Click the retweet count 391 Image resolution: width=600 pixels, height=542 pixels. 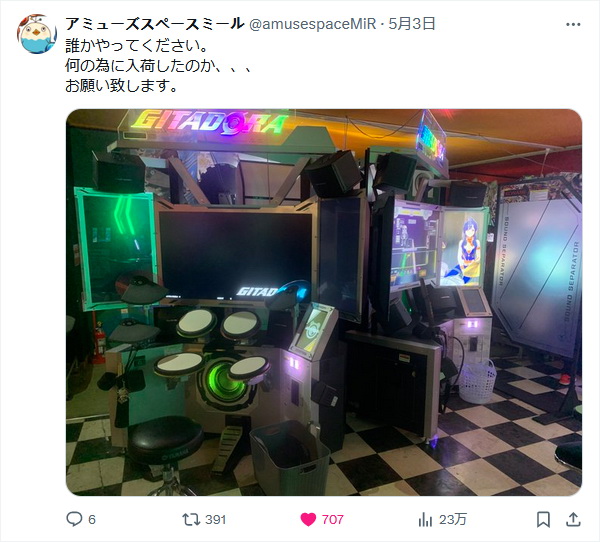(x=215, y=519)
